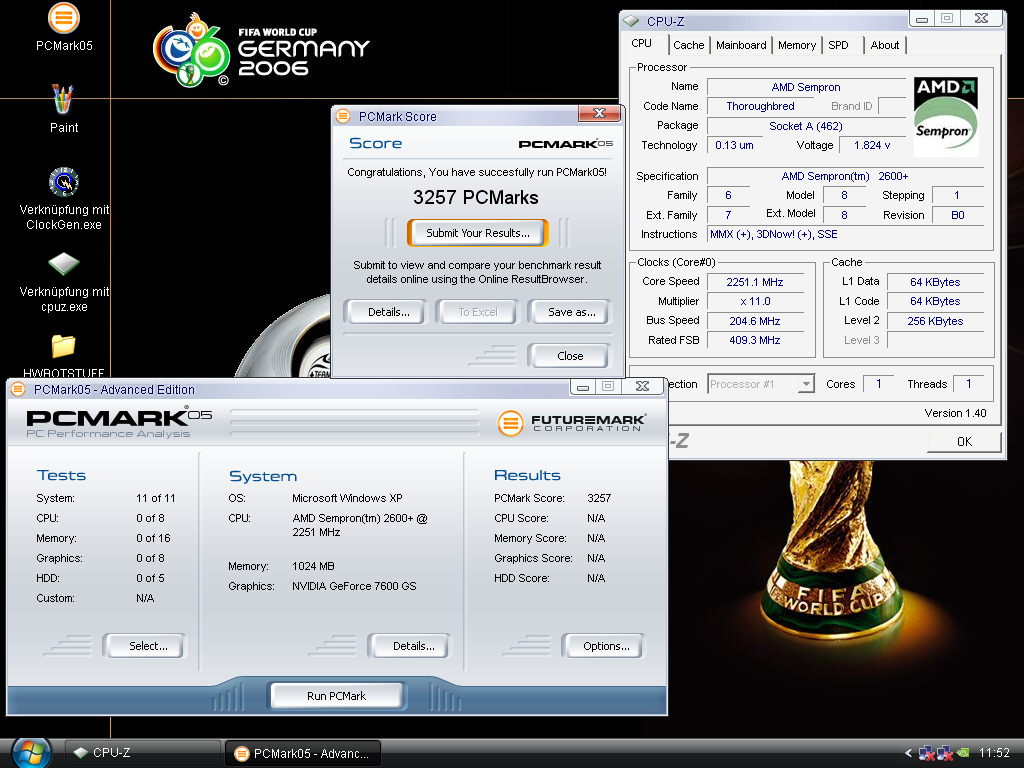The image size is (1024, 768).
Task: Click the Core Speed value 2251.1 MHz
Action: (x=754, y=282)
